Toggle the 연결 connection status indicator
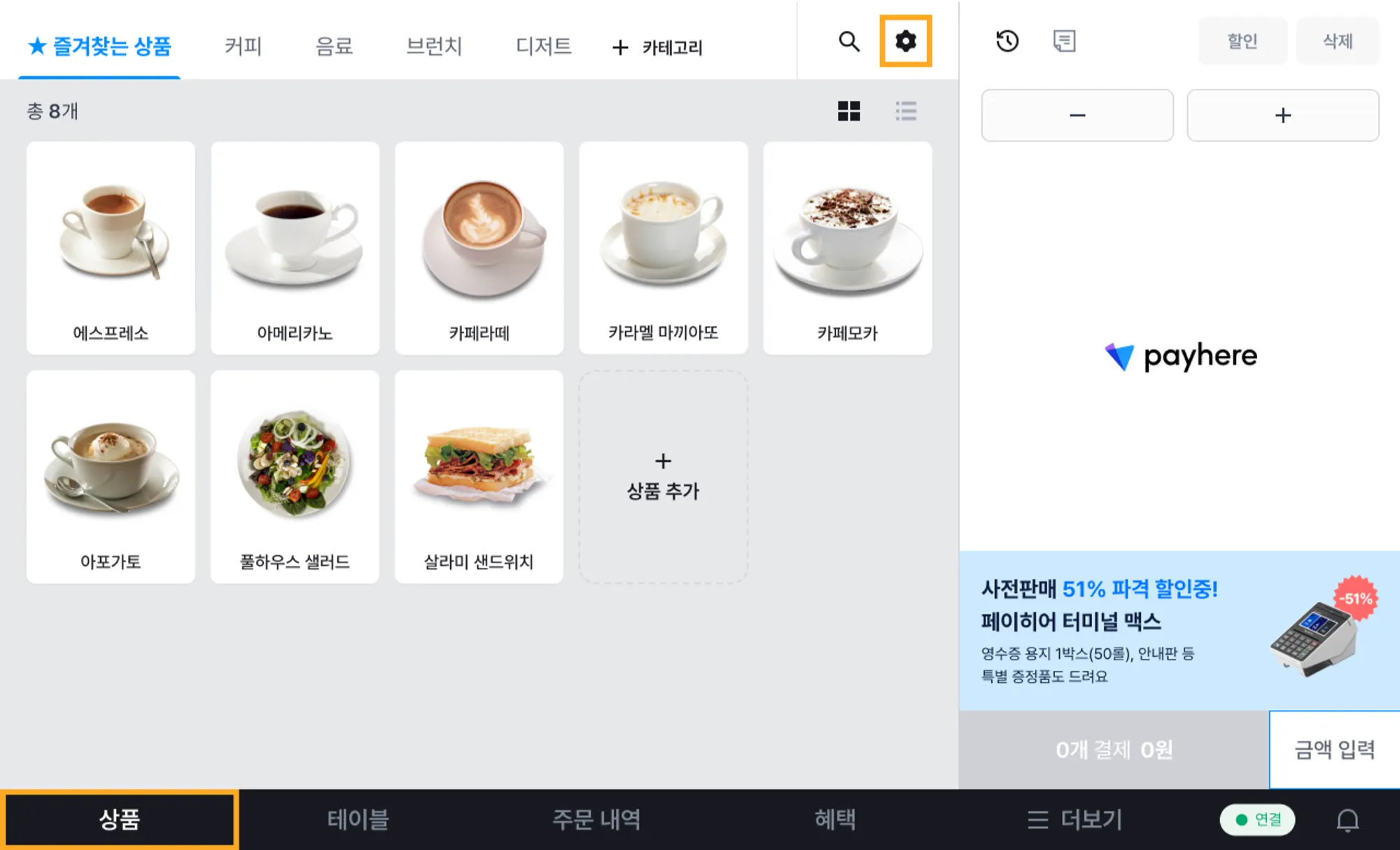 click(1257, 820)
